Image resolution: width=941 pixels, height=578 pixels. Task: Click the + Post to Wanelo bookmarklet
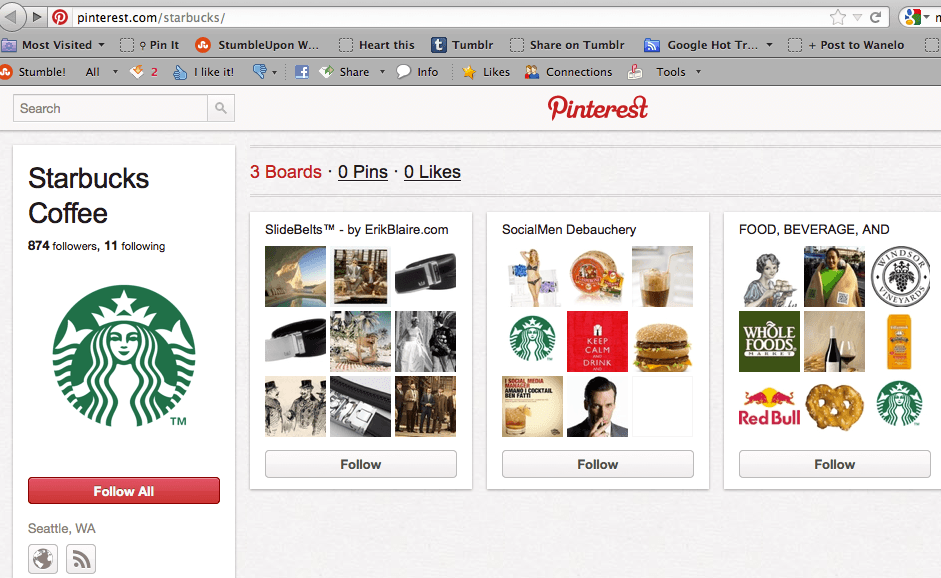846,45
